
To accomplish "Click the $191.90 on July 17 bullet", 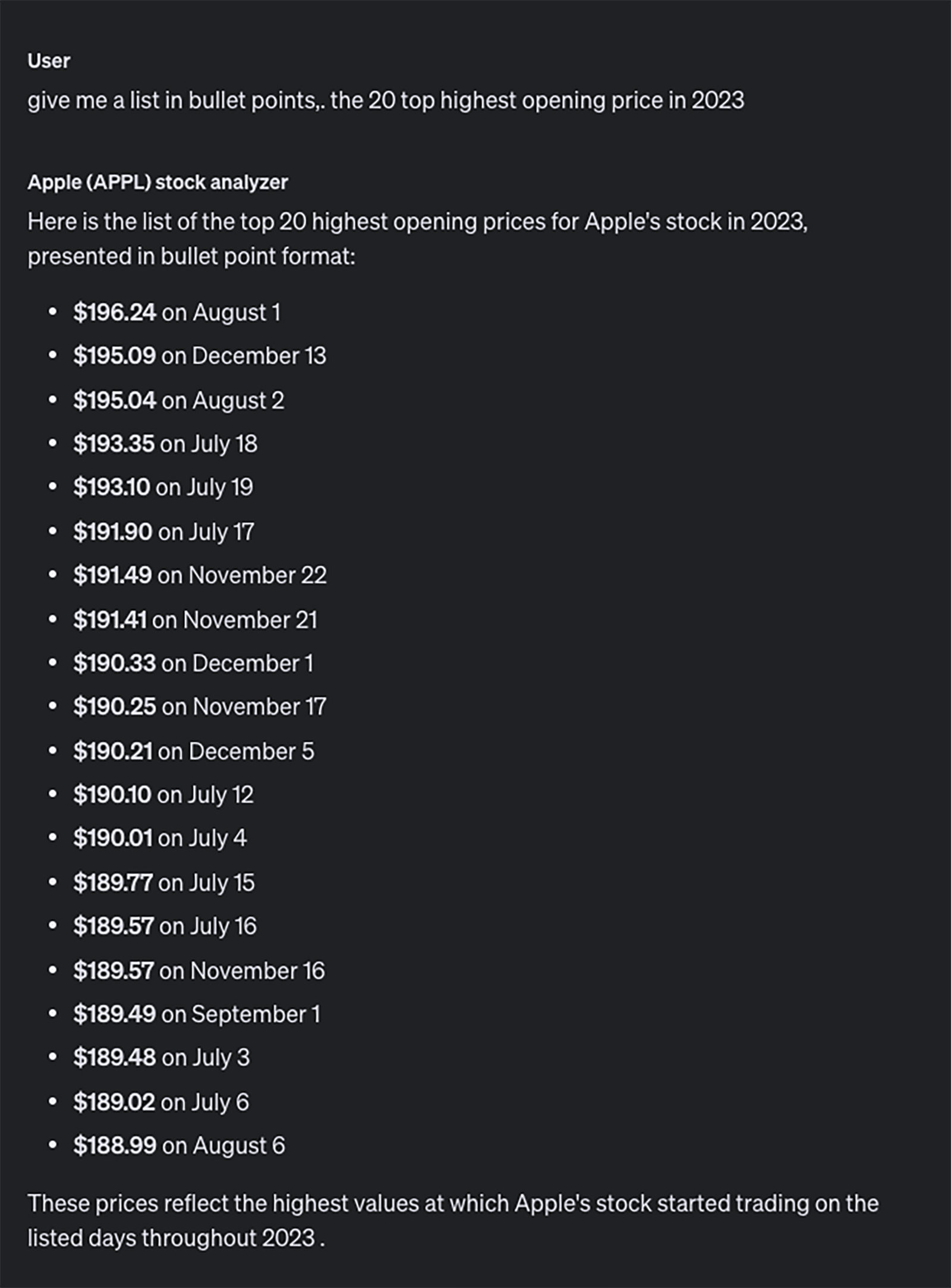I will (163, 532).
